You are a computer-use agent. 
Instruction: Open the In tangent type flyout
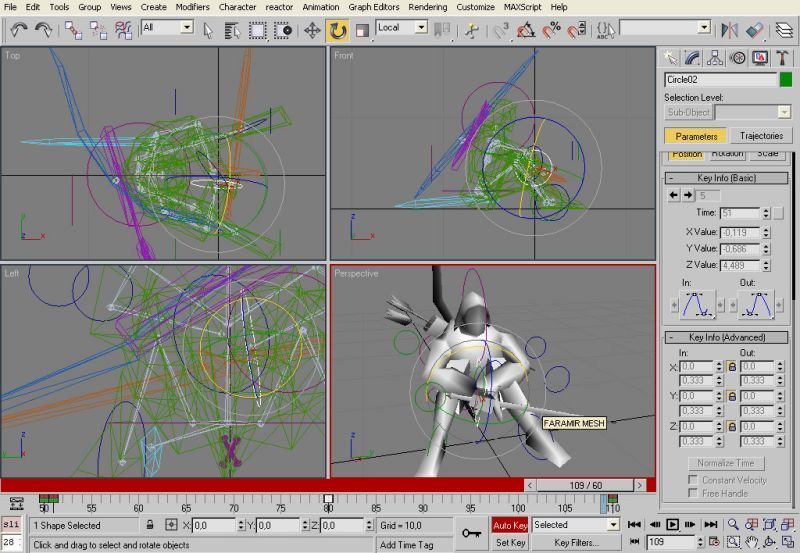697,306
